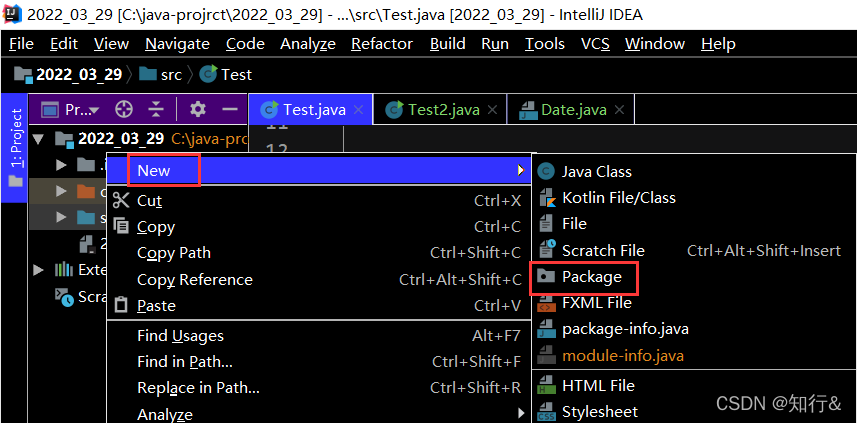This screenshot has width=857, height=423.
Task: Choose Find in Path from context menu
Action: click(319, 362)
